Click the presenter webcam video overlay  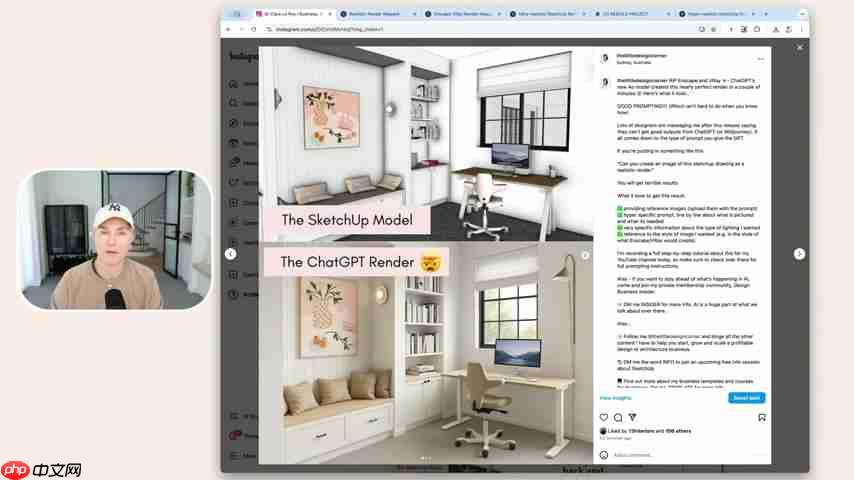tap(115, 240)
